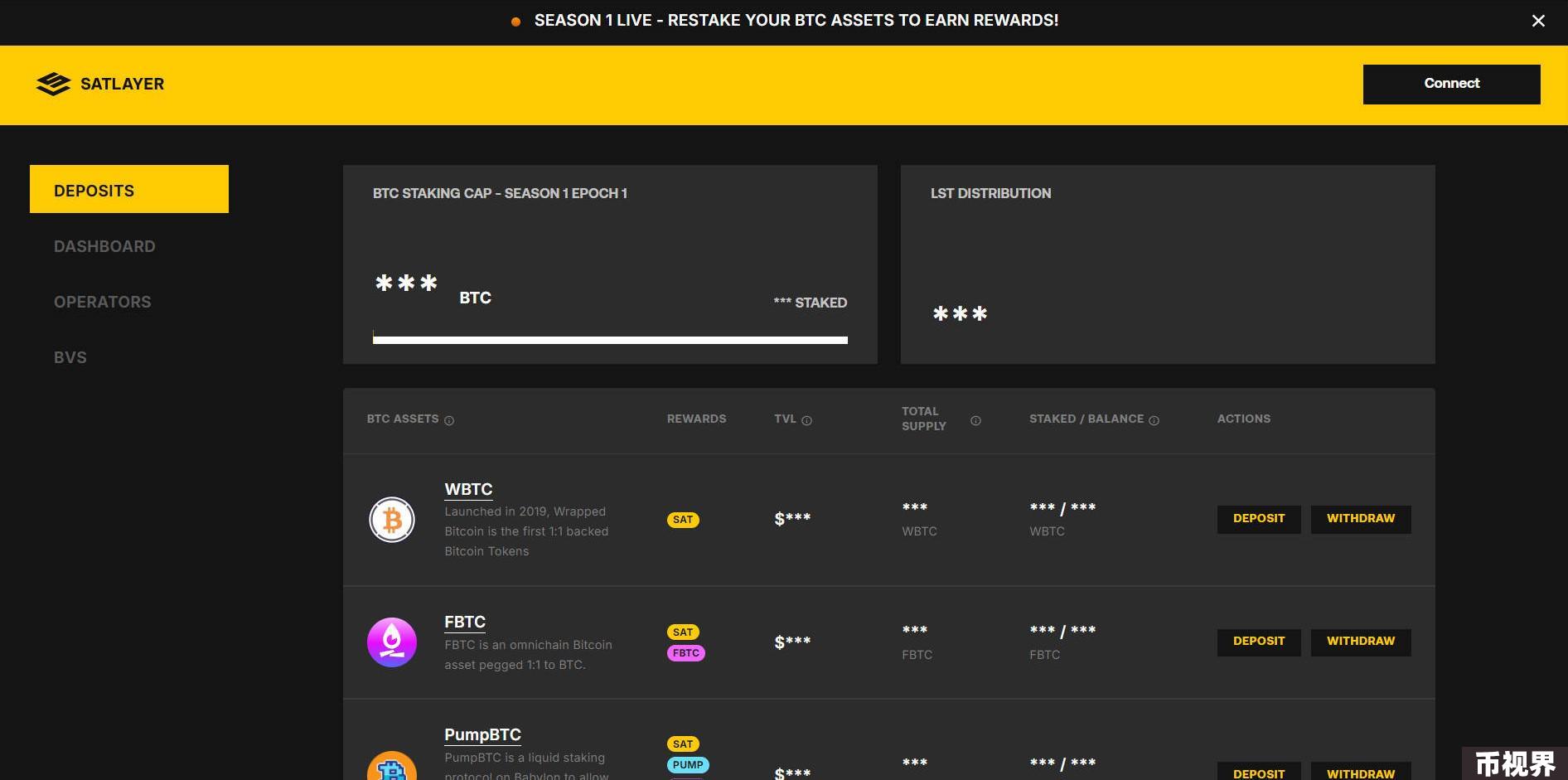Click the WBTC token icon
This screenshot has width=1568, height=780.
[392, 520]
